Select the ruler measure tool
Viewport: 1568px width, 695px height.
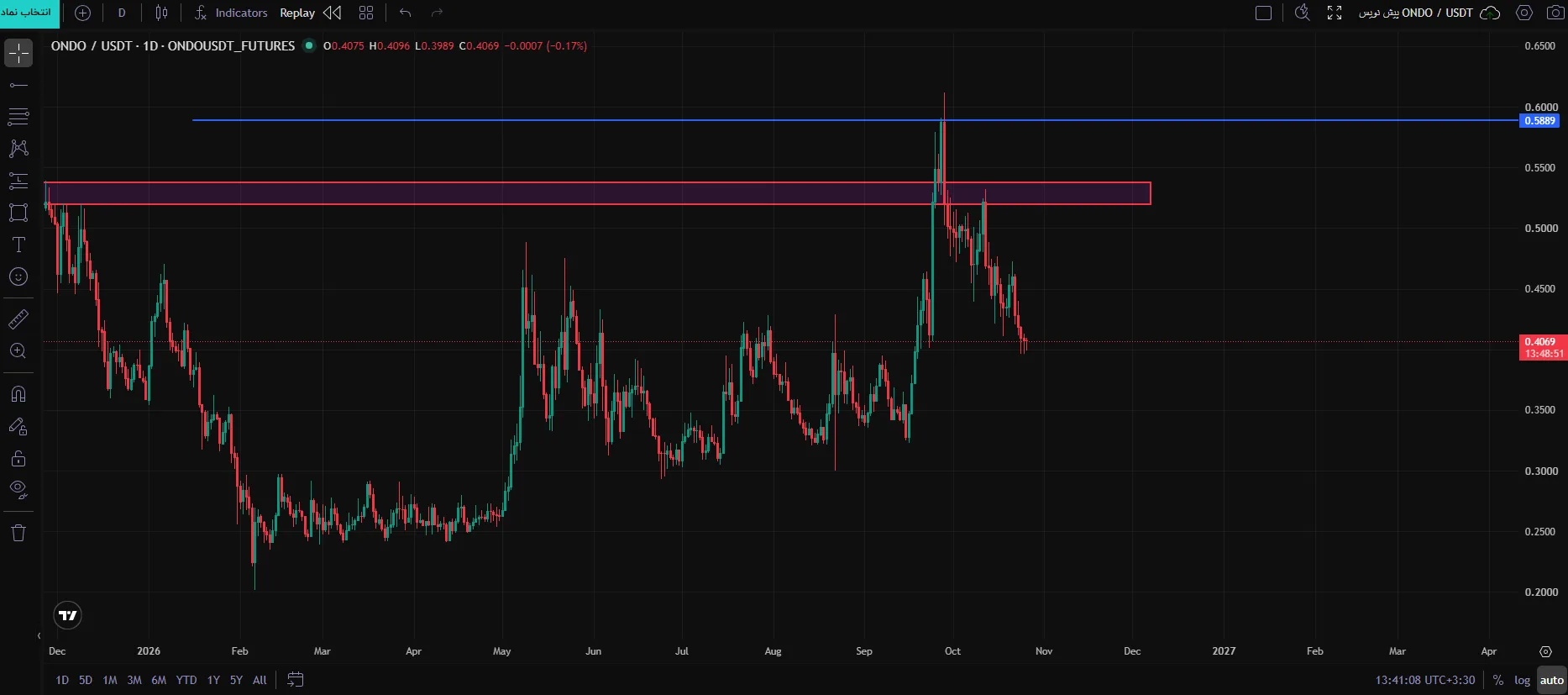[x=18, y=319]
